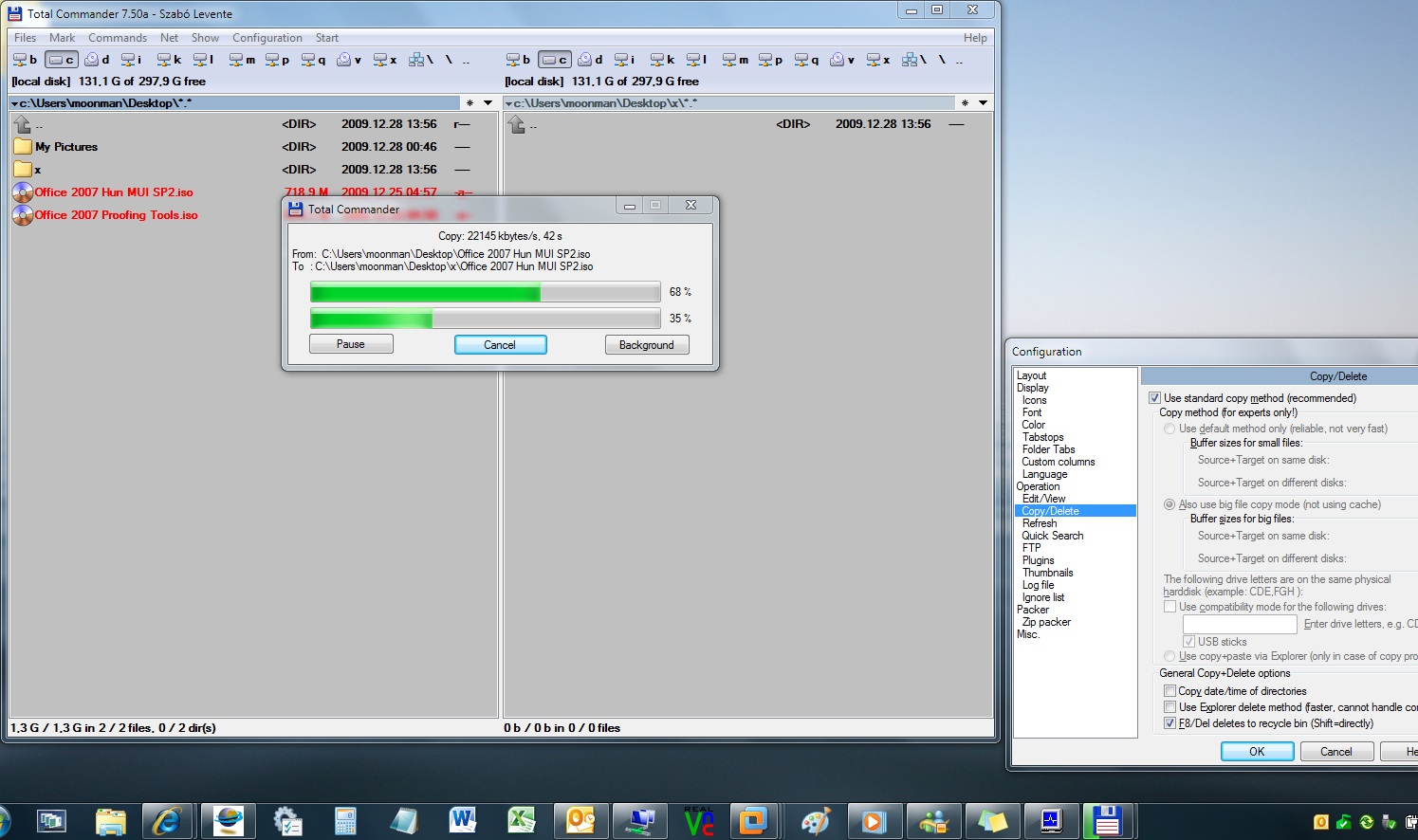Select network drive k in left panel

pyautogui.click(x=169, y=59)
